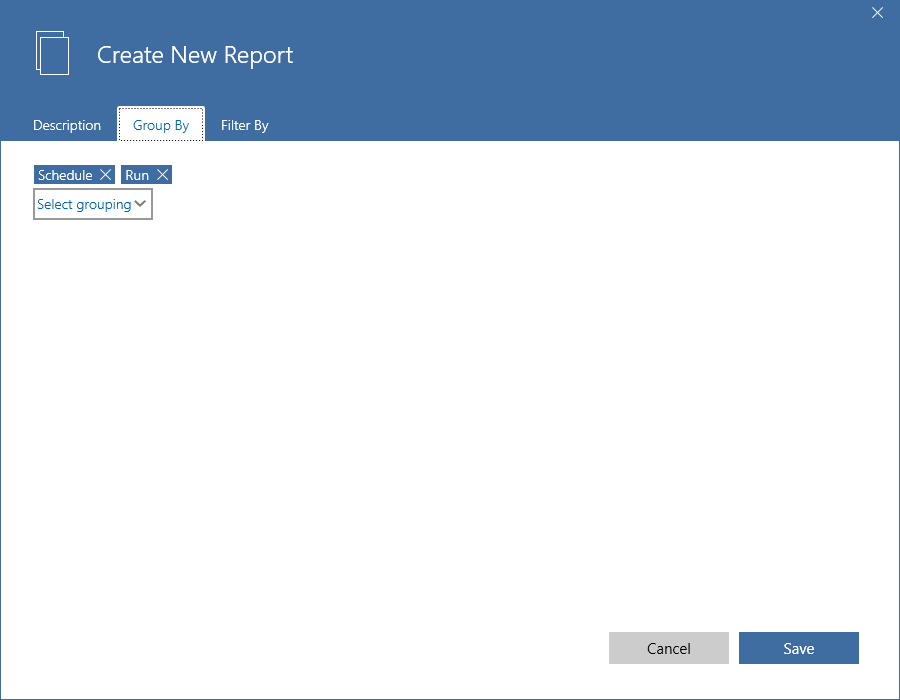Select the Group By tab

160,124
